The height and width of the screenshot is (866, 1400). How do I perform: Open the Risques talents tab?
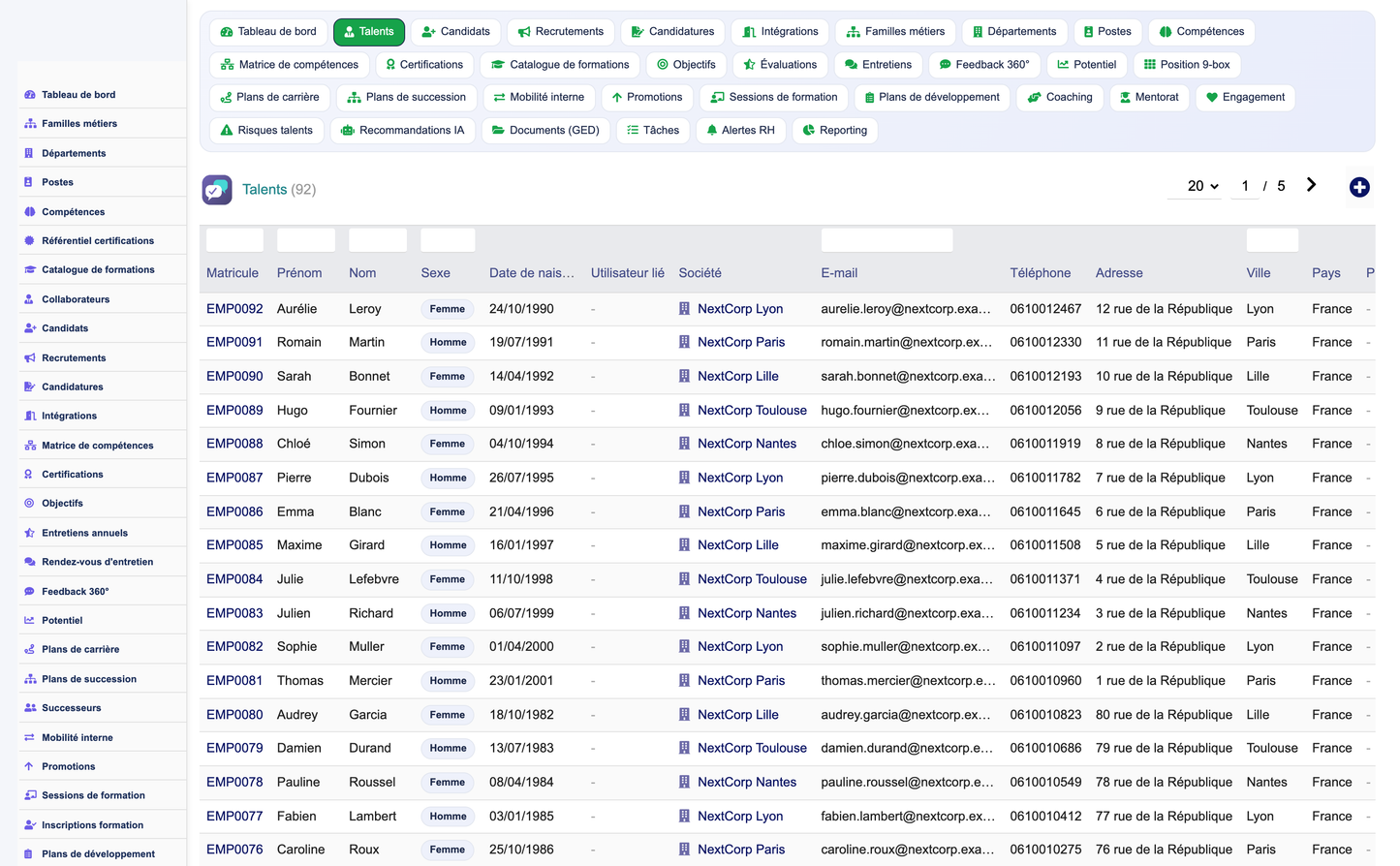266,130
